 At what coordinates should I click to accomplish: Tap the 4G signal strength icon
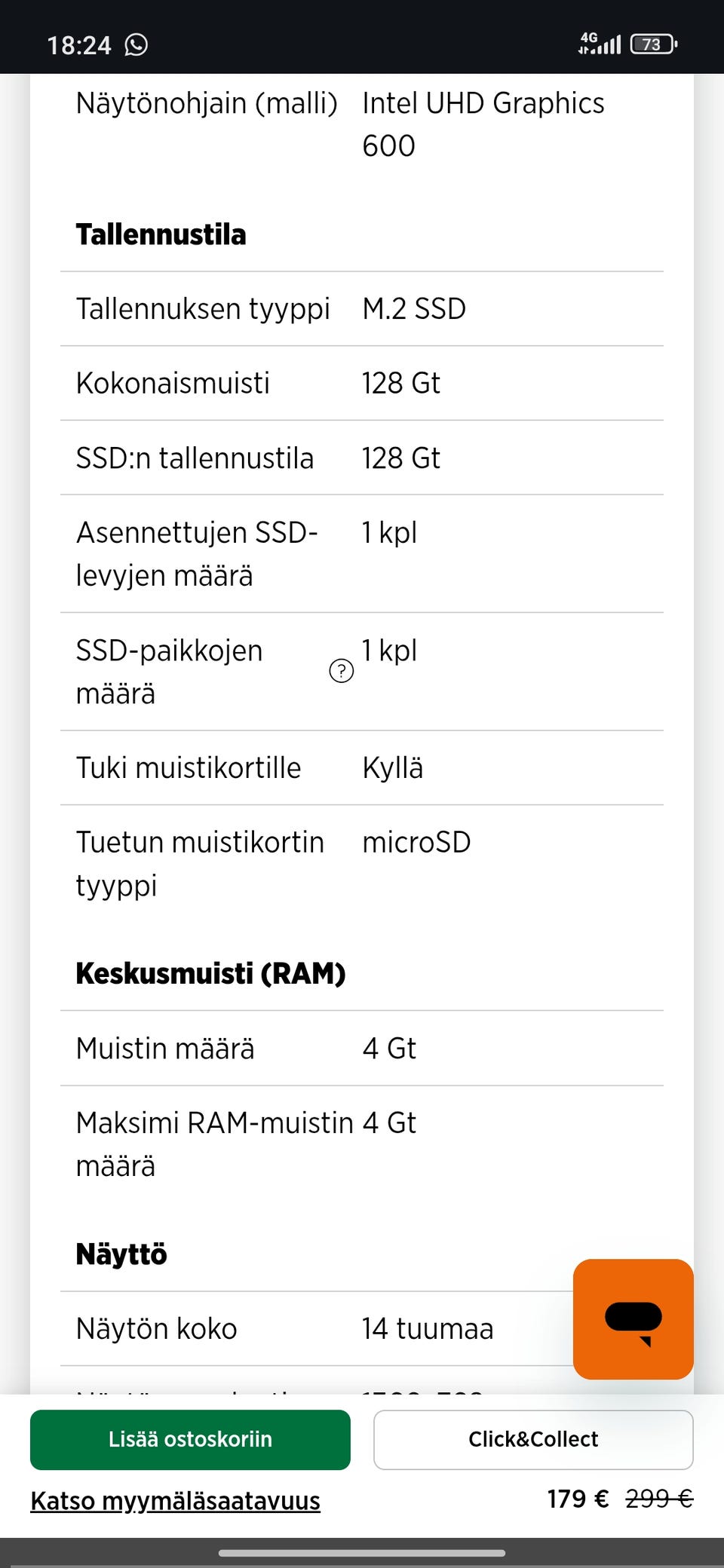coord(600,44)
